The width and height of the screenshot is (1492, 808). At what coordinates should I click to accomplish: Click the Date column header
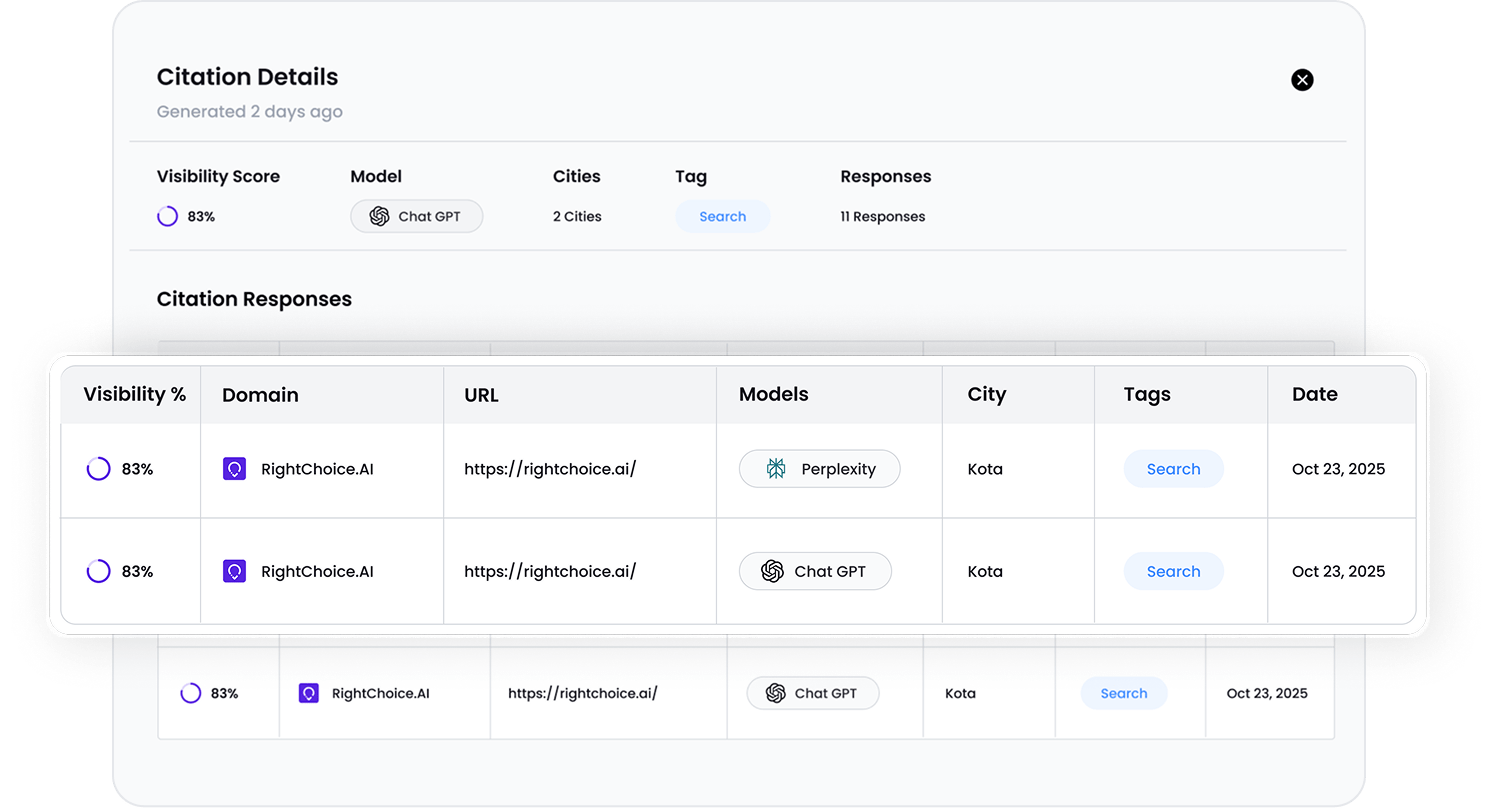coord(1314,394)
